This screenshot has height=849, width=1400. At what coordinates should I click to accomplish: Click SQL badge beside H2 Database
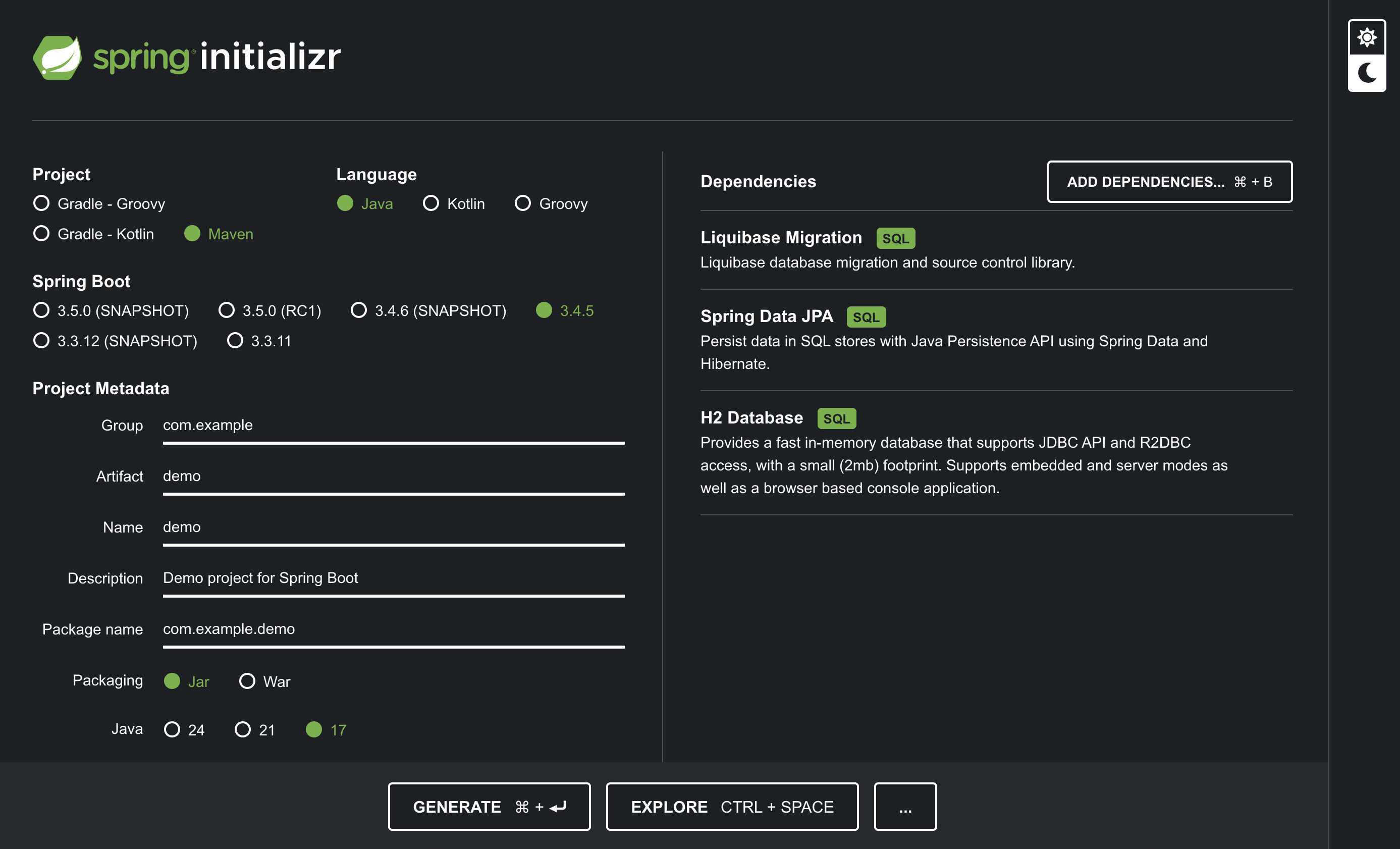click(x=836, y=419)
